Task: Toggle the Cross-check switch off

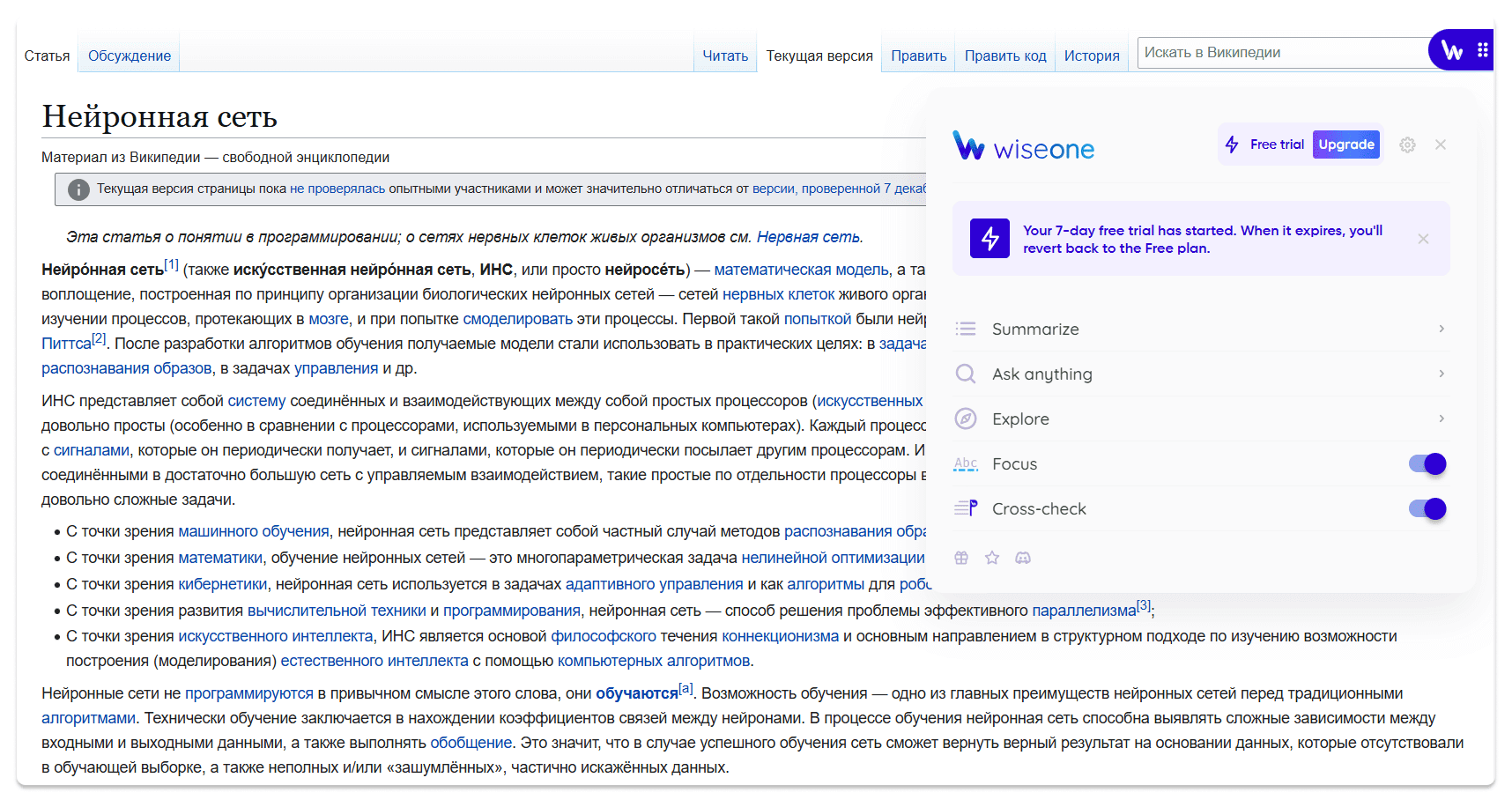Action: (x=1427, y=508)
